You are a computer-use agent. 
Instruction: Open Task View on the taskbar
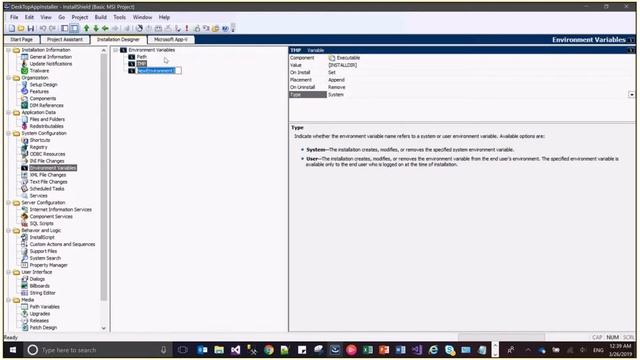pos(182,350)
